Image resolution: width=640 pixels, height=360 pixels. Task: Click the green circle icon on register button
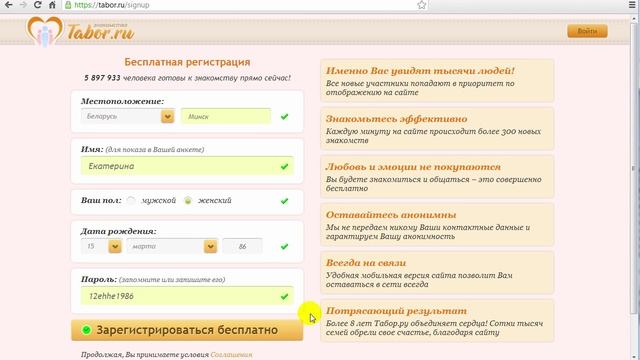[86, 330]
